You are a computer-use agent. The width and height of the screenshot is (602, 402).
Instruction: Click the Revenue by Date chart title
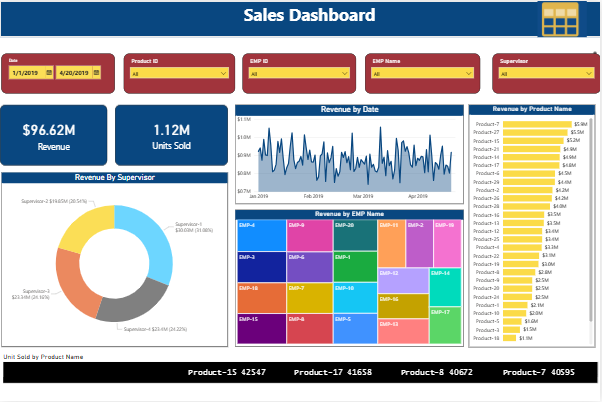pos(349,109)
